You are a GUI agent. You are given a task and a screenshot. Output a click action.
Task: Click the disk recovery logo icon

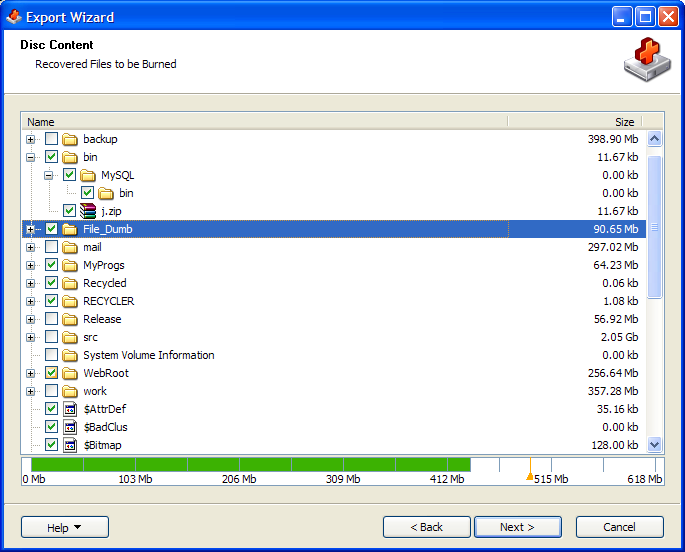click(x=647, y=60)
